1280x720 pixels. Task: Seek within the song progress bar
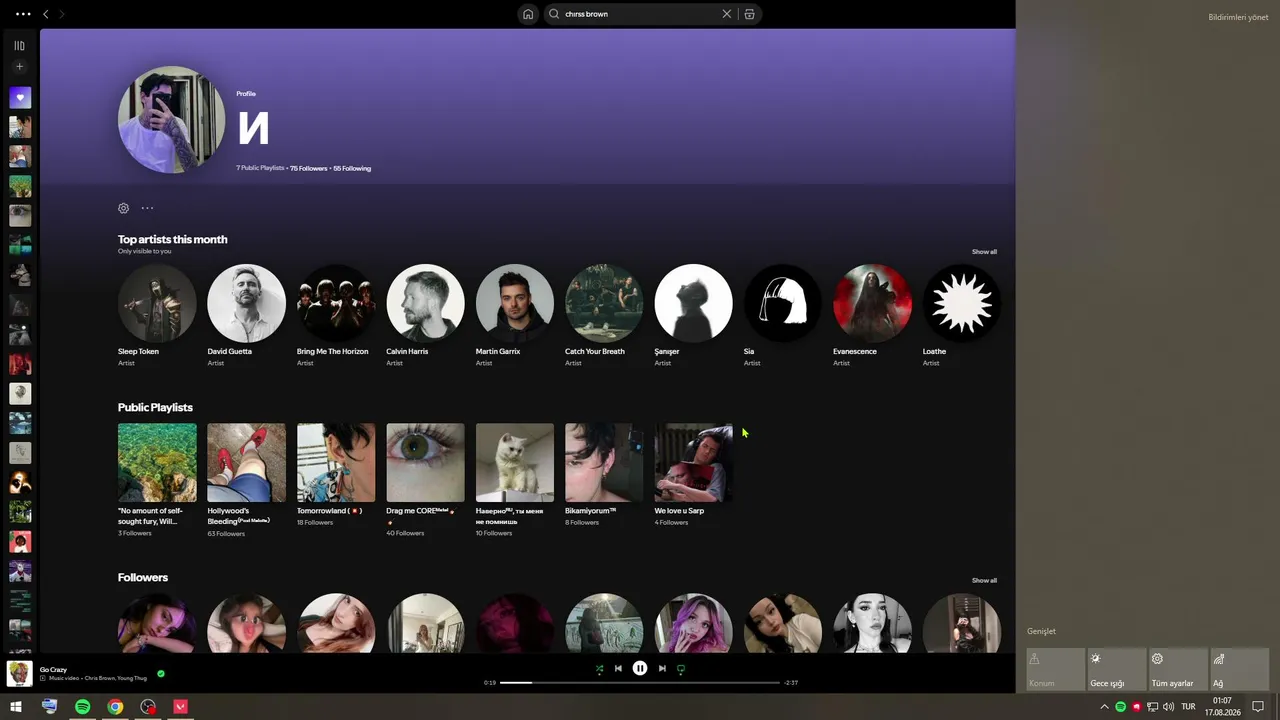click(x=640, y=683)
